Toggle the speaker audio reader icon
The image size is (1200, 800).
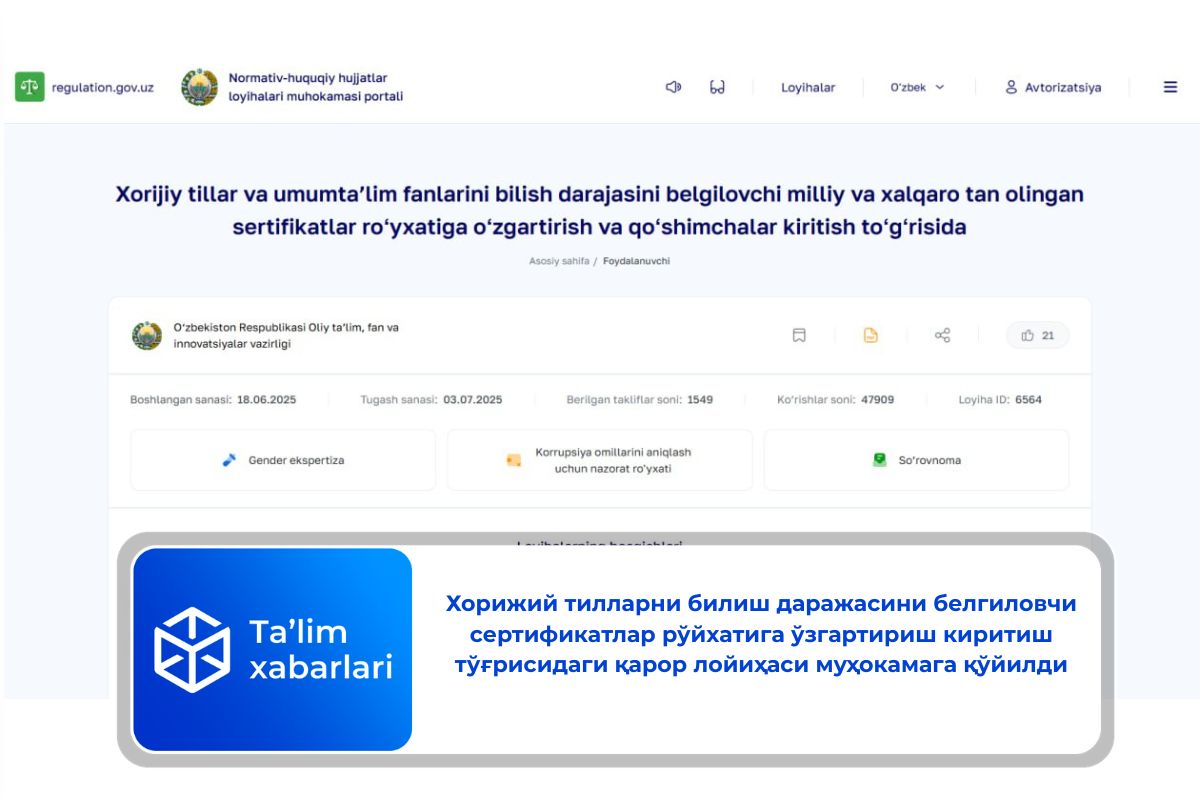pyautogui.click(x=673, y=87)
